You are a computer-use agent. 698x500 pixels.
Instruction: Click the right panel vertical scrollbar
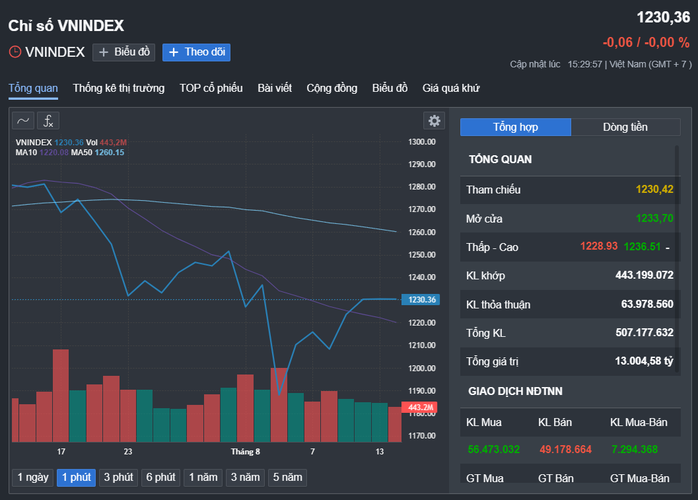pyautogui.click(x=677, y=258)
